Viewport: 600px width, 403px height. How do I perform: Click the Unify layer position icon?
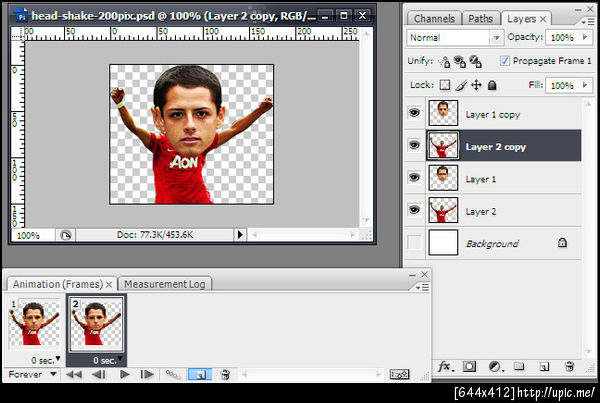pos(445,62)
